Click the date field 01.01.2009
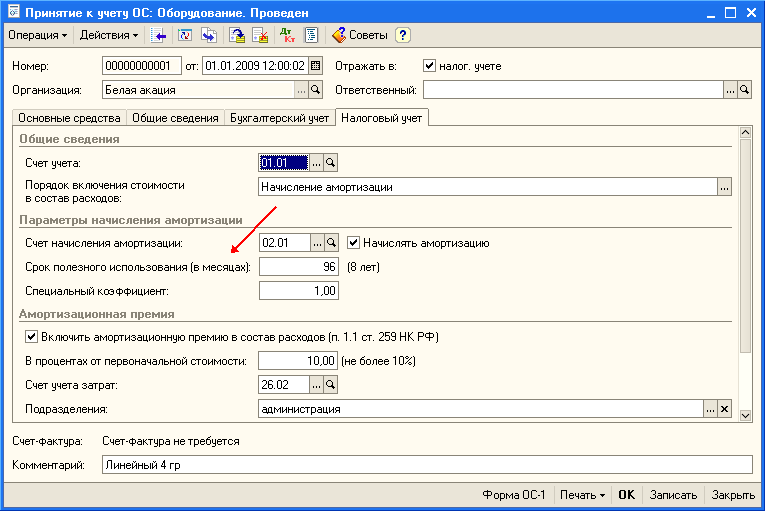765x511 pixels. [x=255, y=66]
